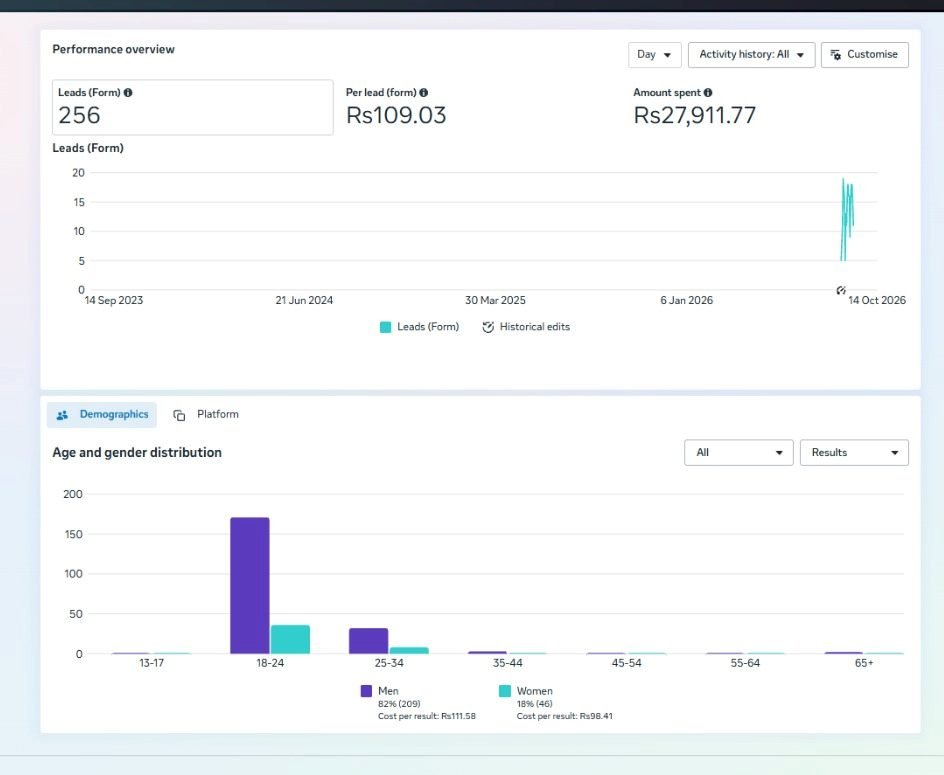The image size is (944, 775).
Task: Click the Platform tab icon
Action: [x=179, y=415]
